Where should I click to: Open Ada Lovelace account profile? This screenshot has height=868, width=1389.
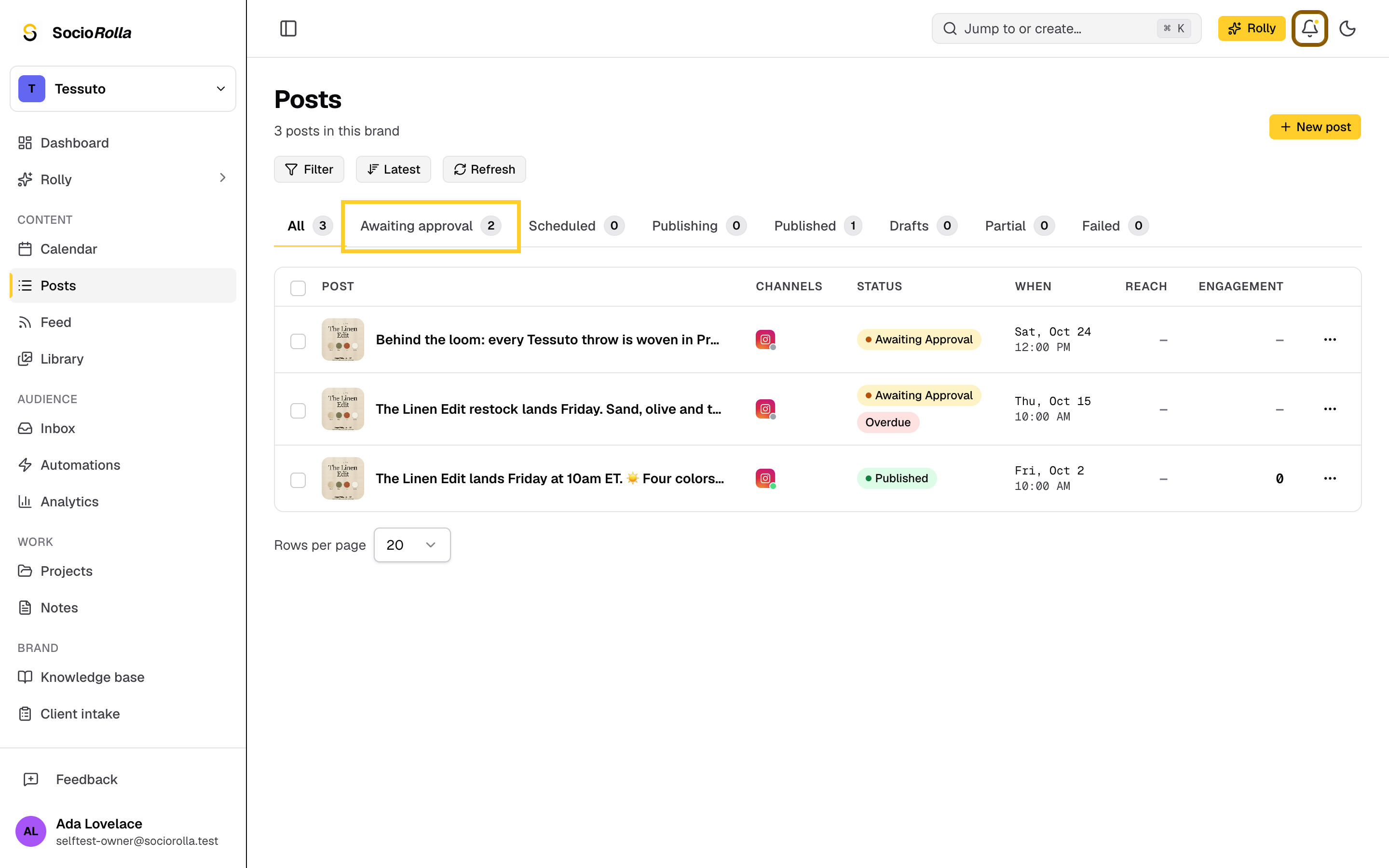(123, 831)
